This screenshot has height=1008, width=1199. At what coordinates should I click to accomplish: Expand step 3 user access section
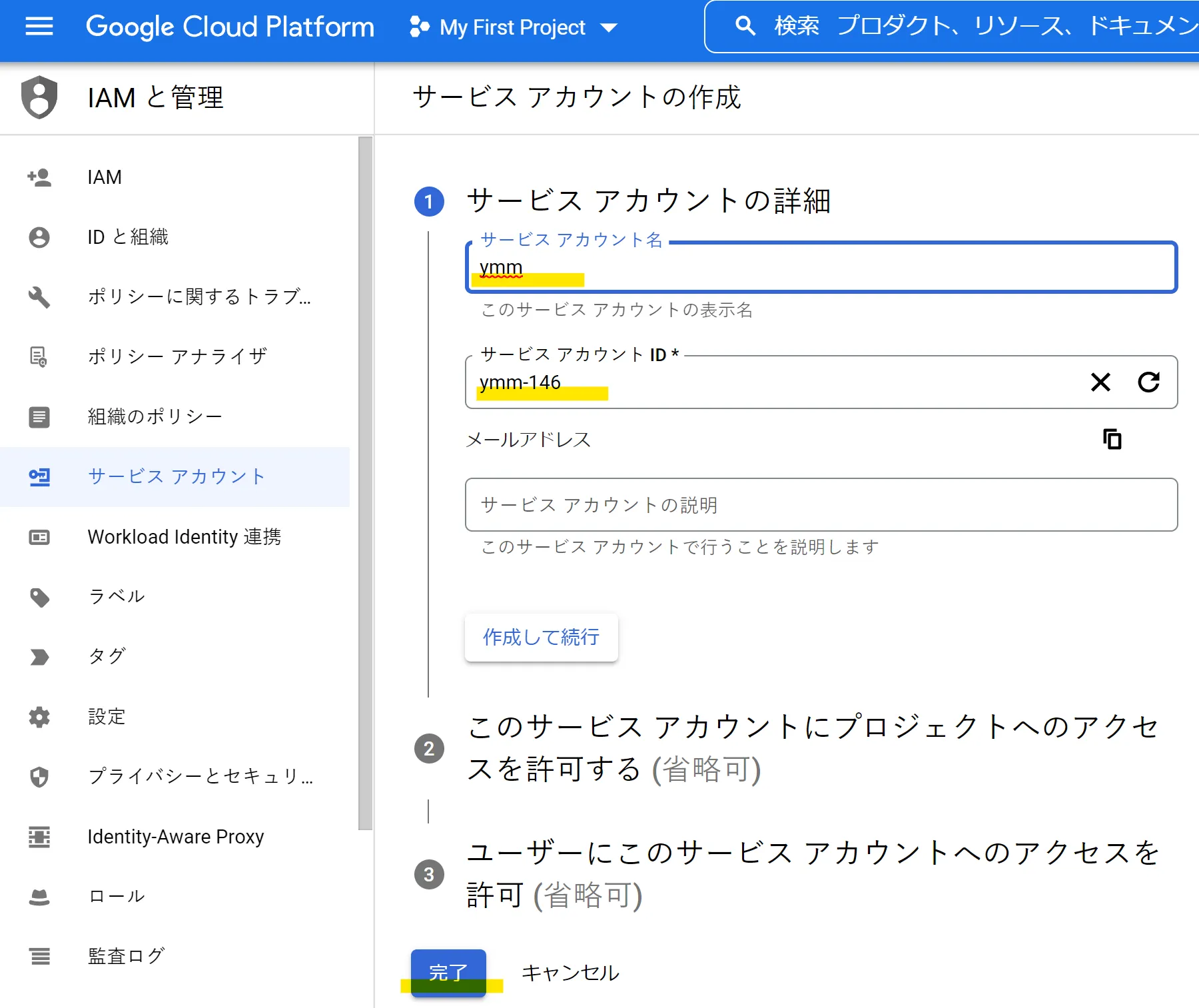(x=813, y=873)
